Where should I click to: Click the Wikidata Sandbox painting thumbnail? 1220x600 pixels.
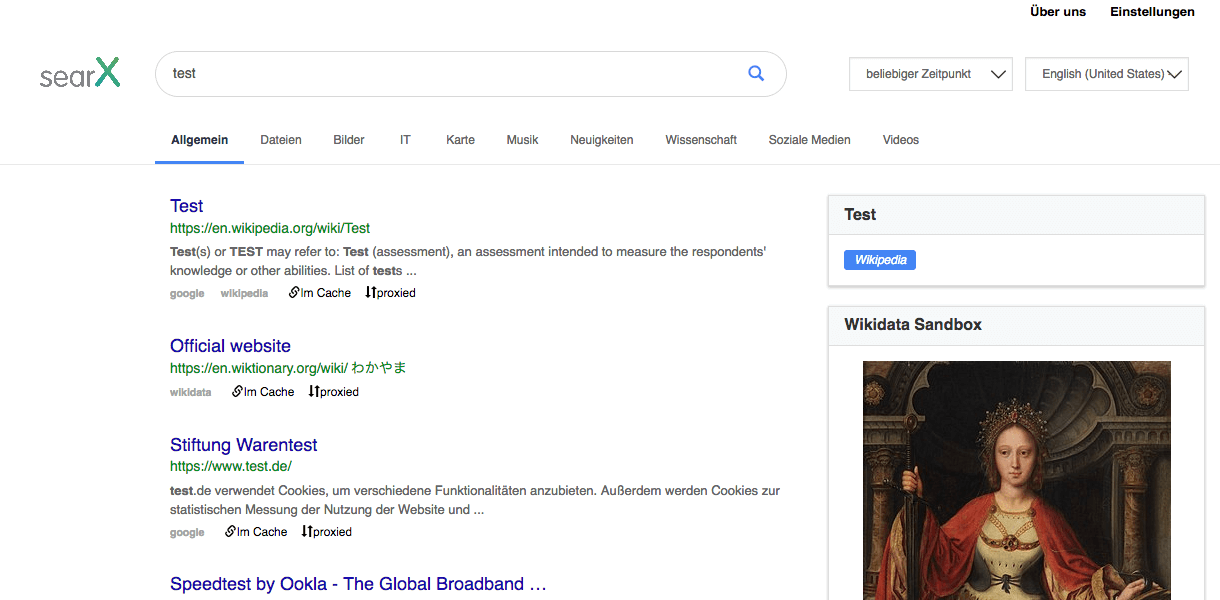click(x=1016, y=480)
